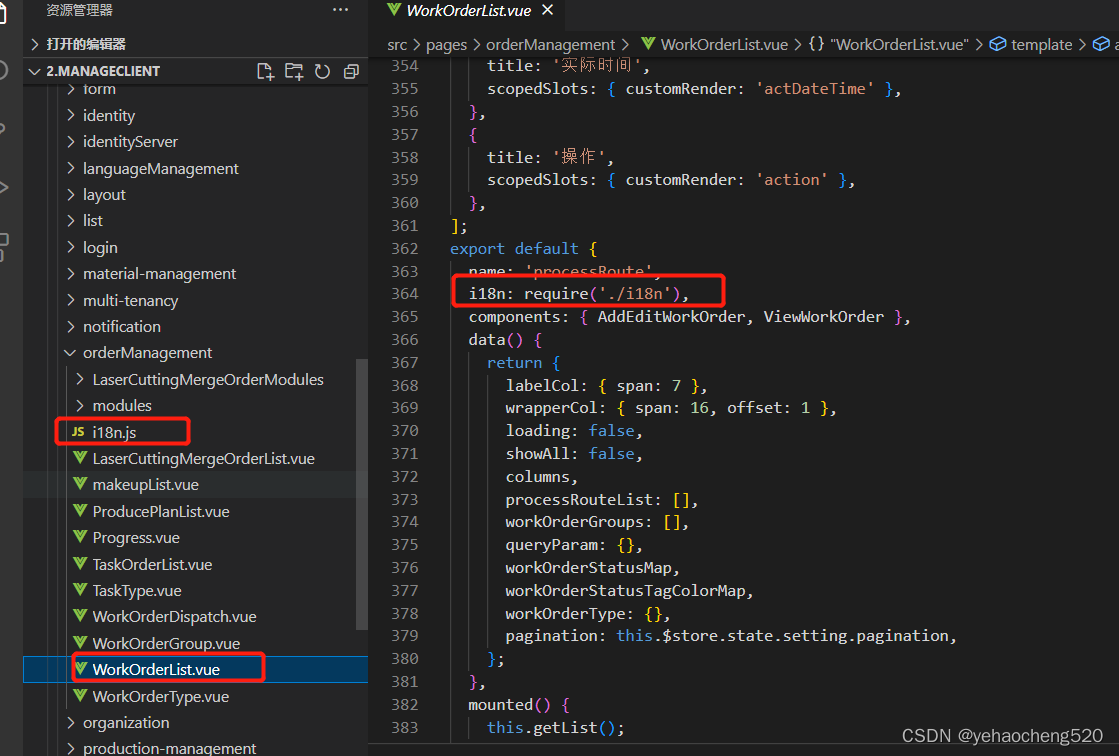This screenshot has width=1119, height=756.
Task: Click the explorer tree scrollbar
Action: tap(362, 494)
